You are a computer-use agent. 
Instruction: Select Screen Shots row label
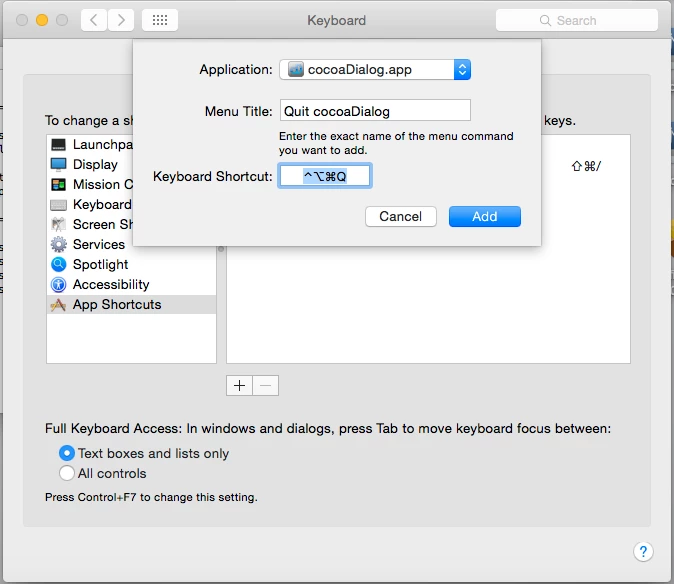point(103,224)
